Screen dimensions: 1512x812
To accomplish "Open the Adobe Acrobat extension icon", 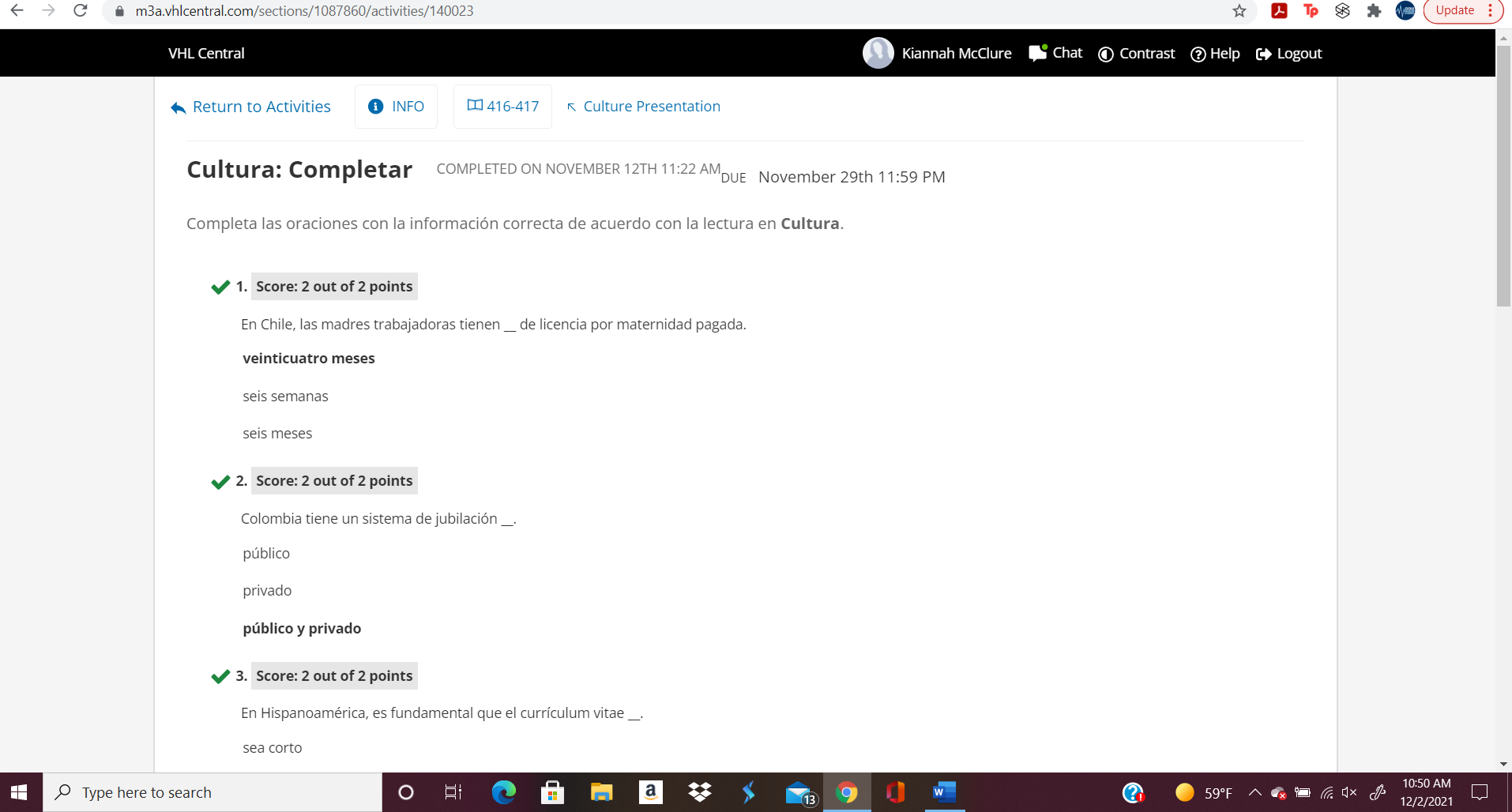I will (x=1279, y=11).
